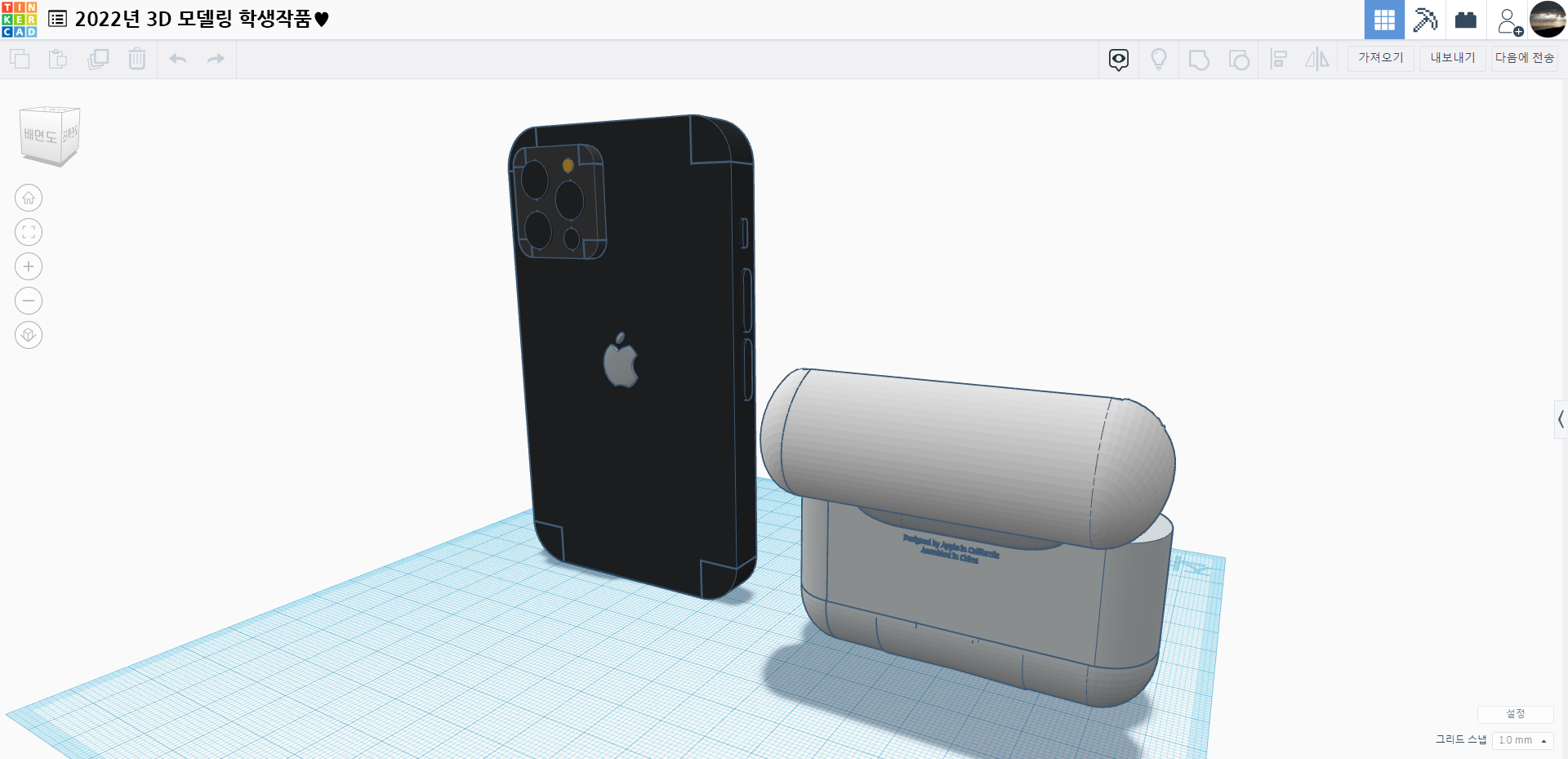Copy selection with the Copy icon
This screenshot has height=759, width=1568.
click(20, 59)
